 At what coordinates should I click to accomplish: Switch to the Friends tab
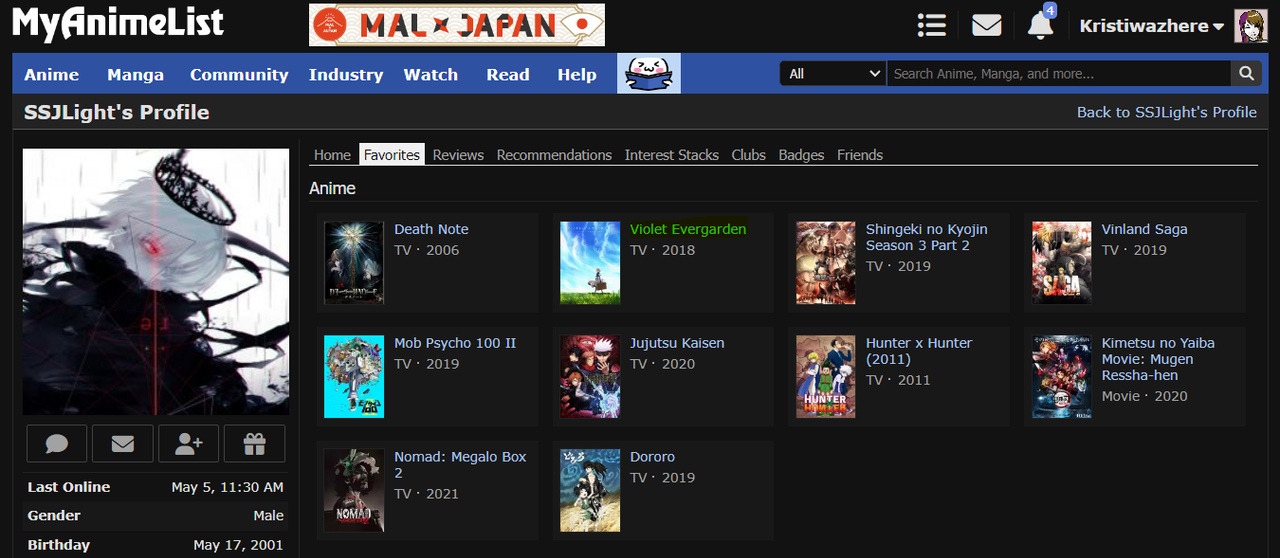tap(860, 154)
